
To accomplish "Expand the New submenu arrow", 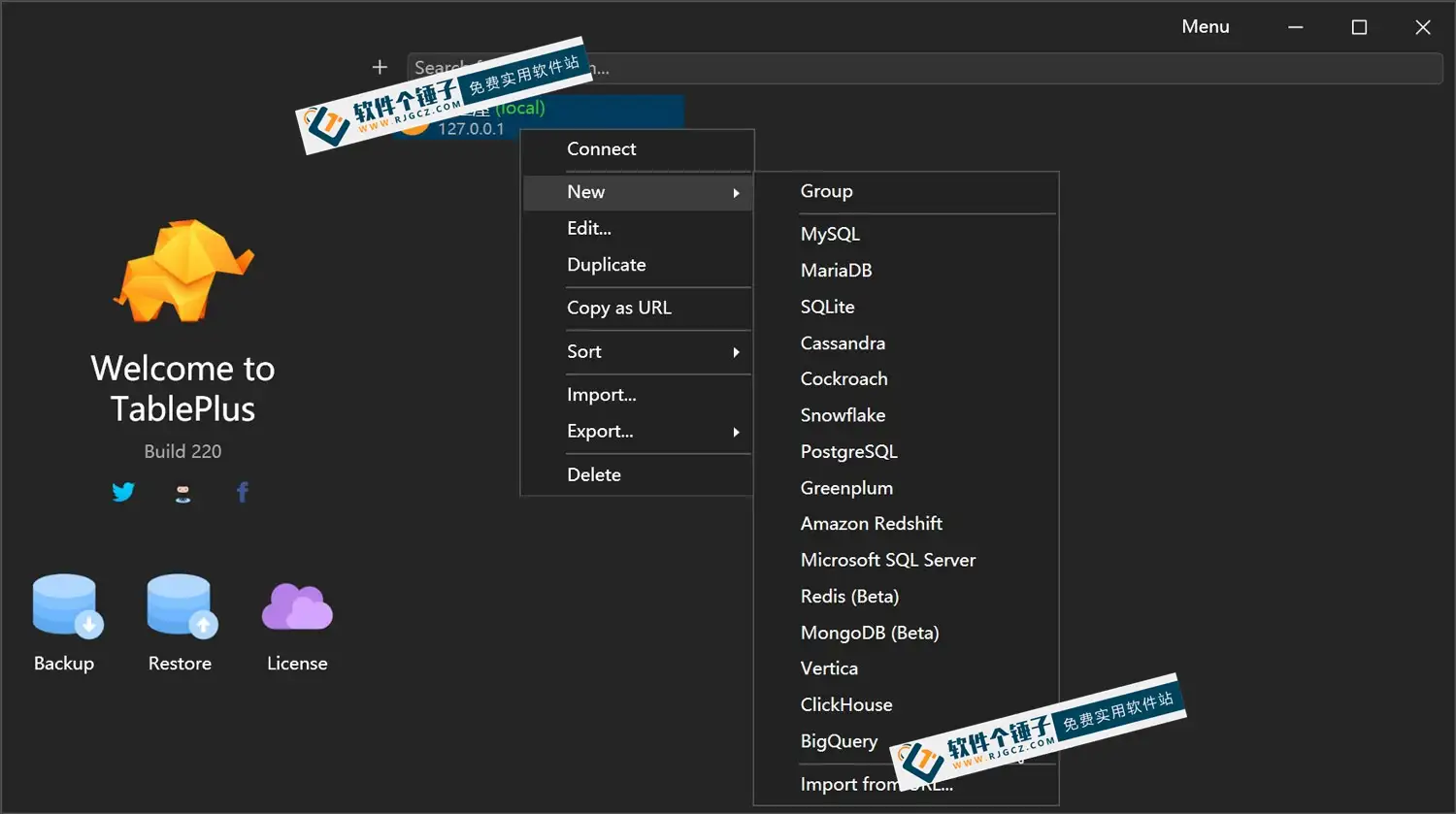I will click(x=737, y=193).
